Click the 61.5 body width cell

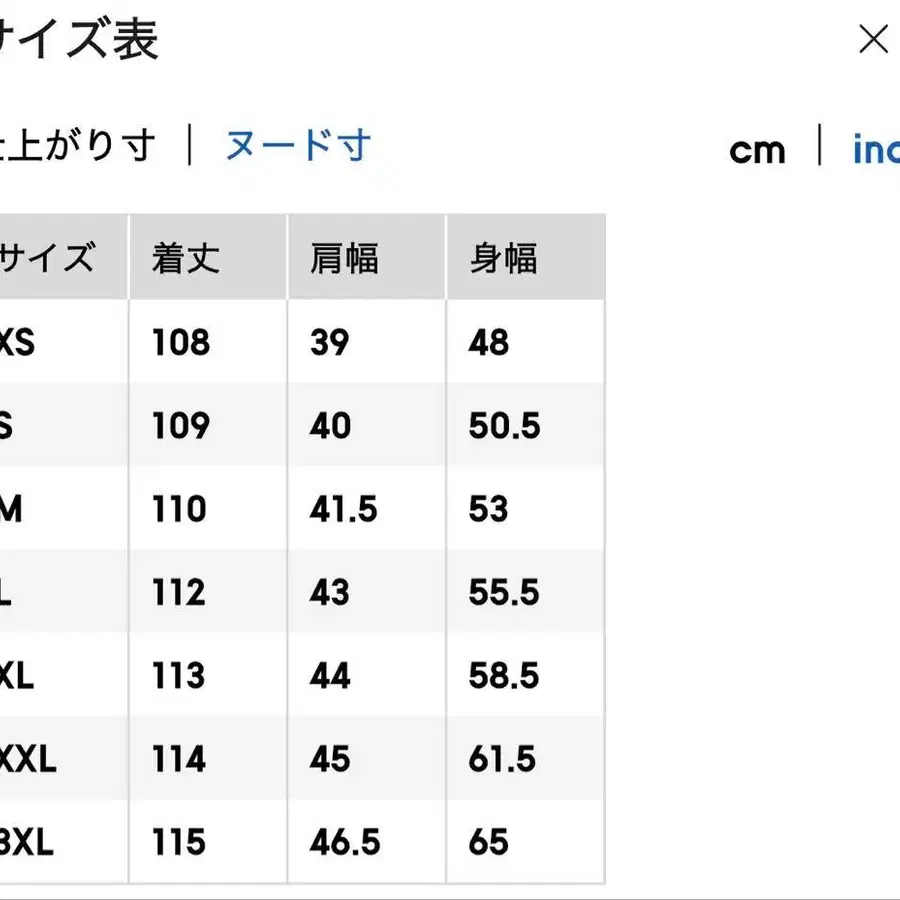tap(504, 759)
